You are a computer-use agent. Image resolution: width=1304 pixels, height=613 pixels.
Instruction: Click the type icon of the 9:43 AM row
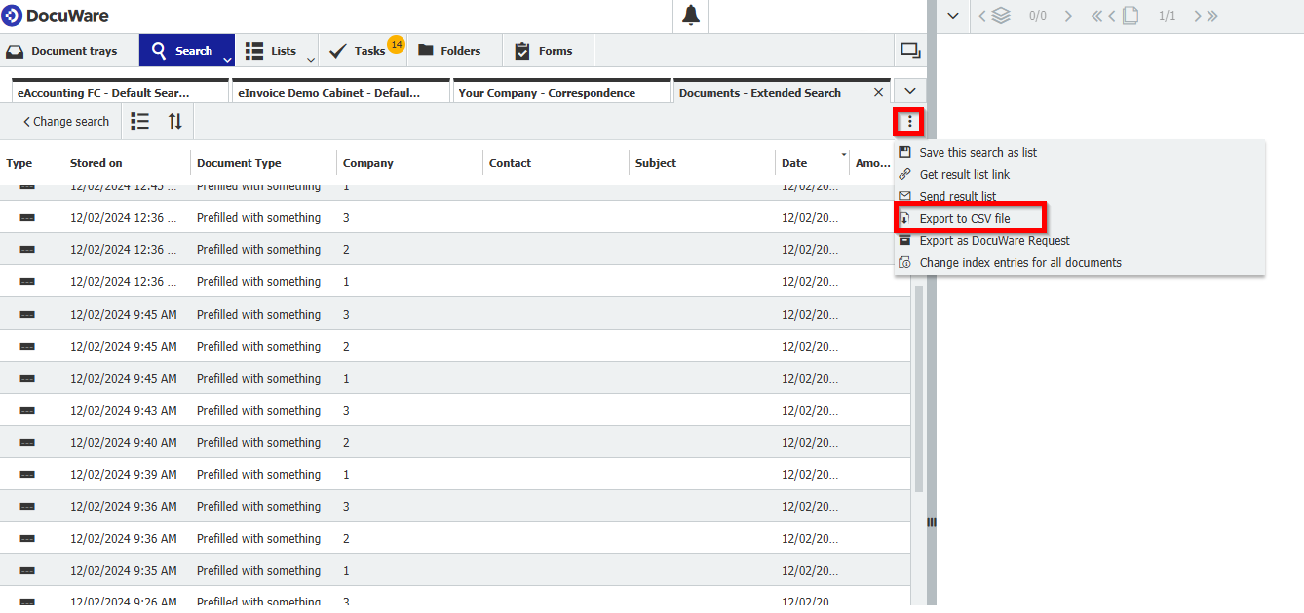[27, 410]
